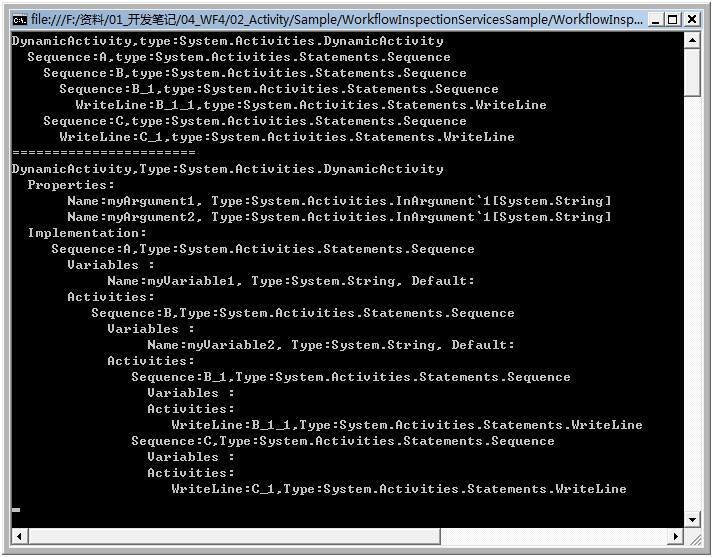Click the 'Name:myArgument1' line
The image size is (713, 557).
339,201
